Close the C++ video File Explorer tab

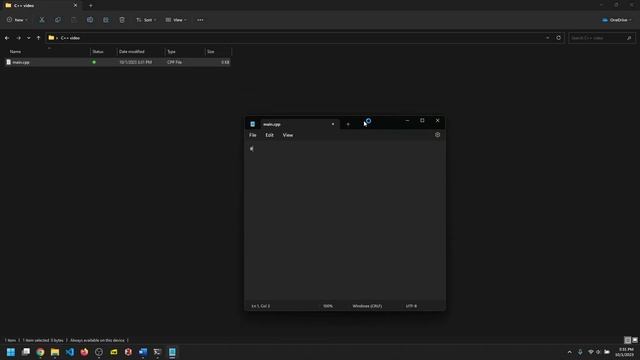tap(75, 6)
